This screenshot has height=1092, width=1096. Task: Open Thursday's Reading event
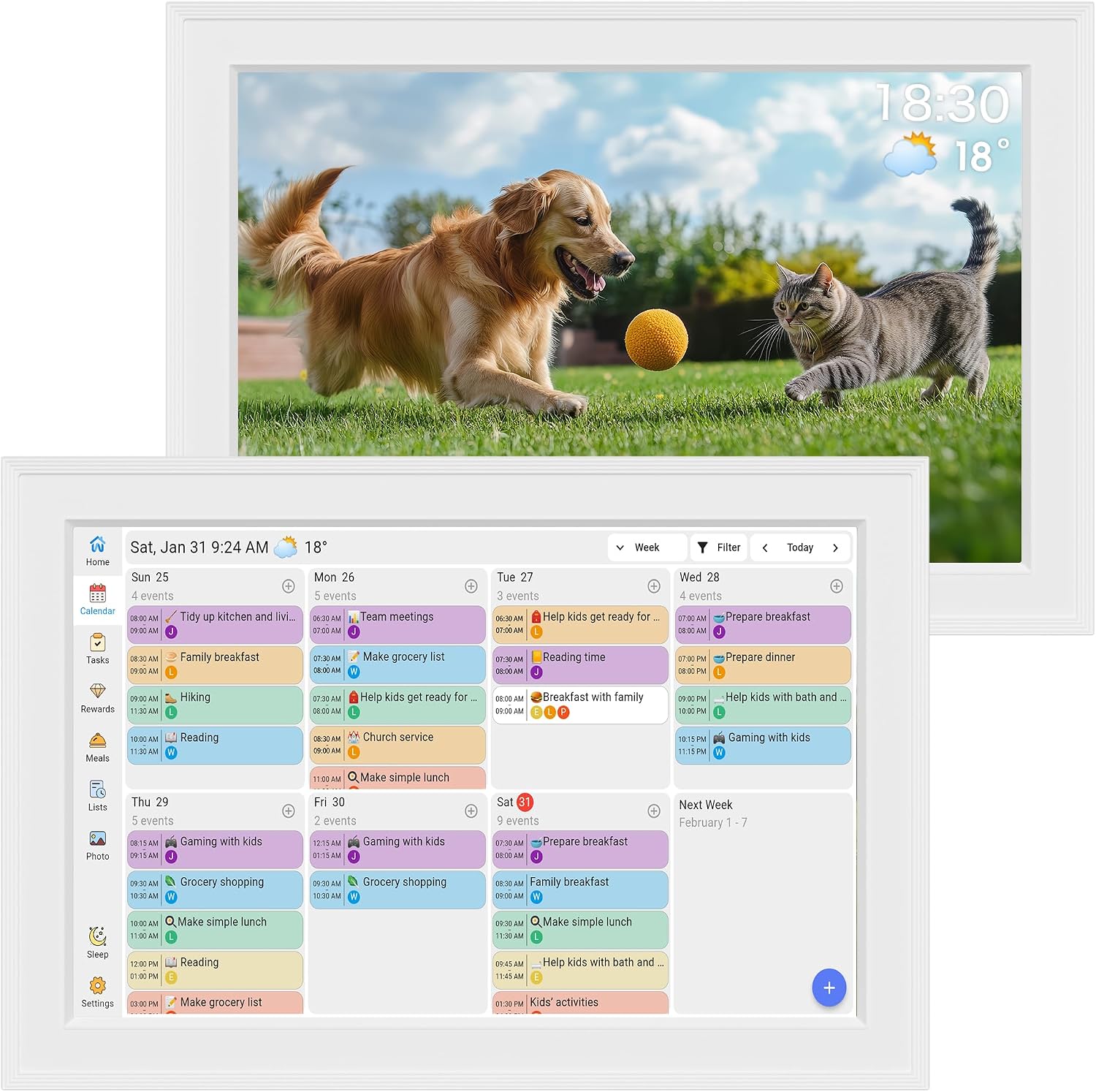click(x=215, y=970)
